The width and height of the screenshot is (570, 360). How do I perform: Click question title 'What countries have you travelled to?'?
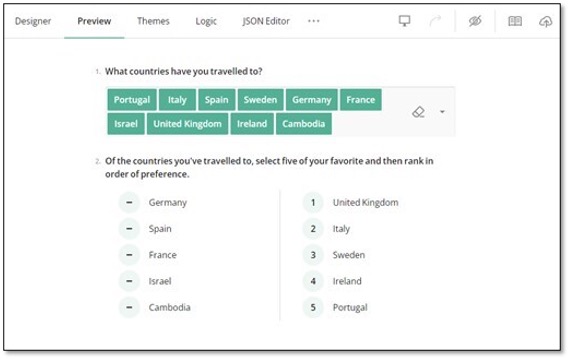pos(184,71)
